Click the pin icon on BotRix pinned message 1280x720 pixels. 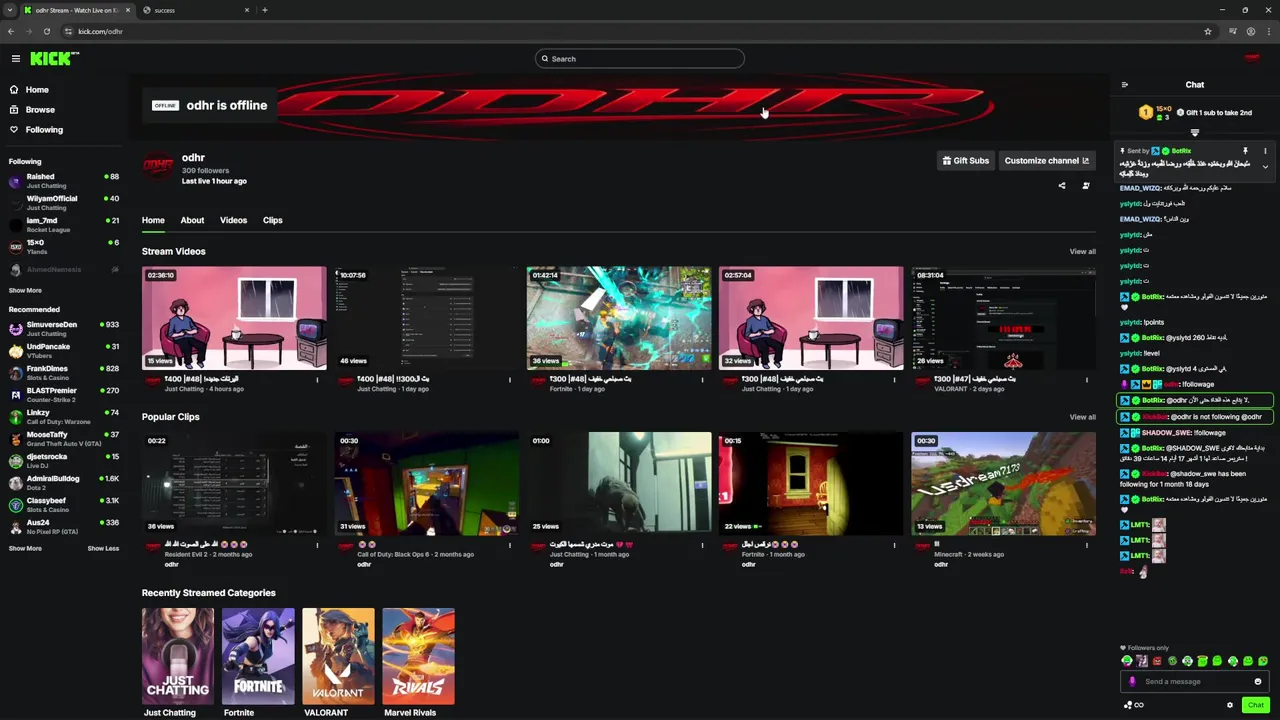1245,151
